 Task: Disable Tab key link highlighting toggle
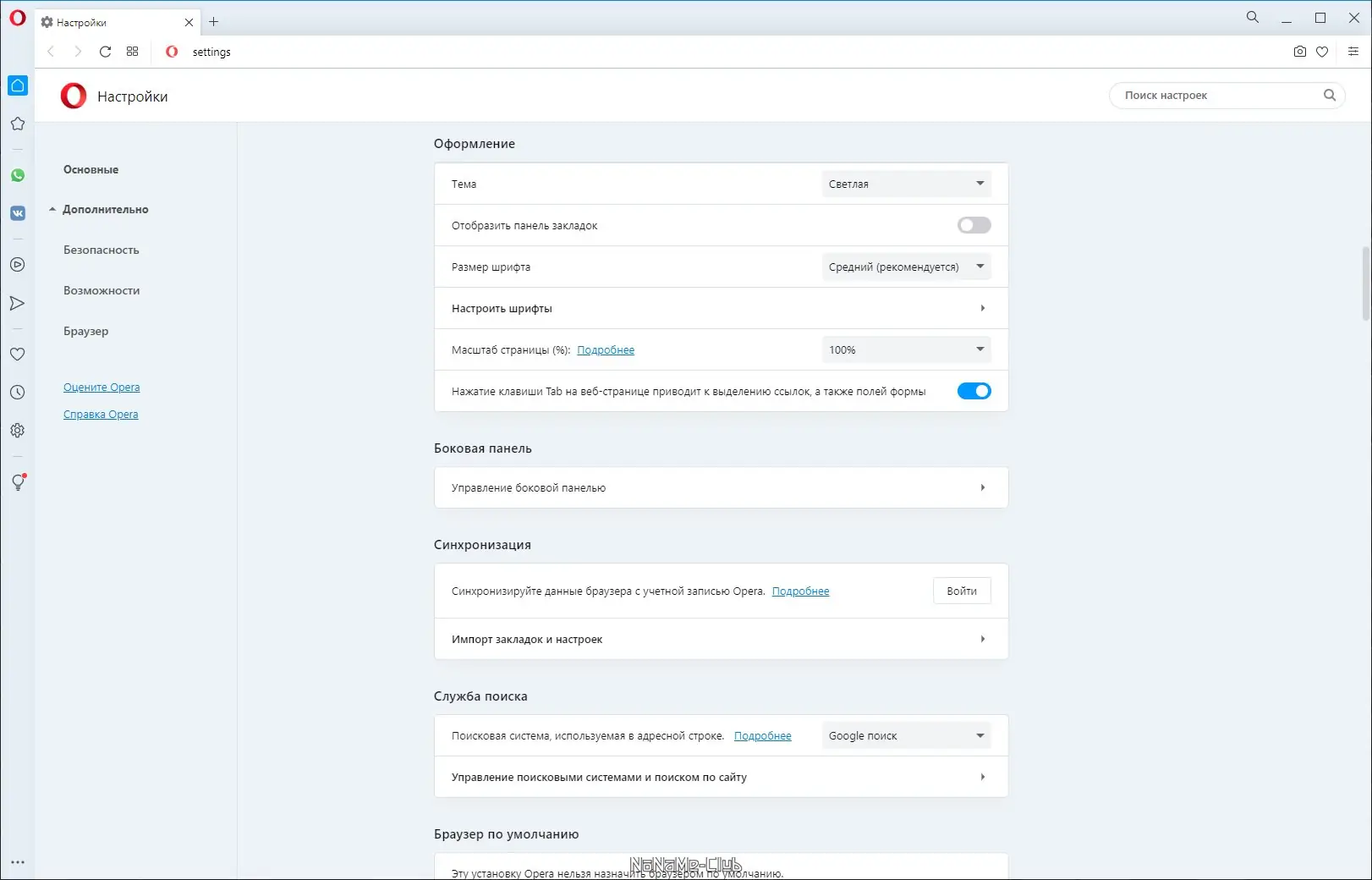click(974, 391)
